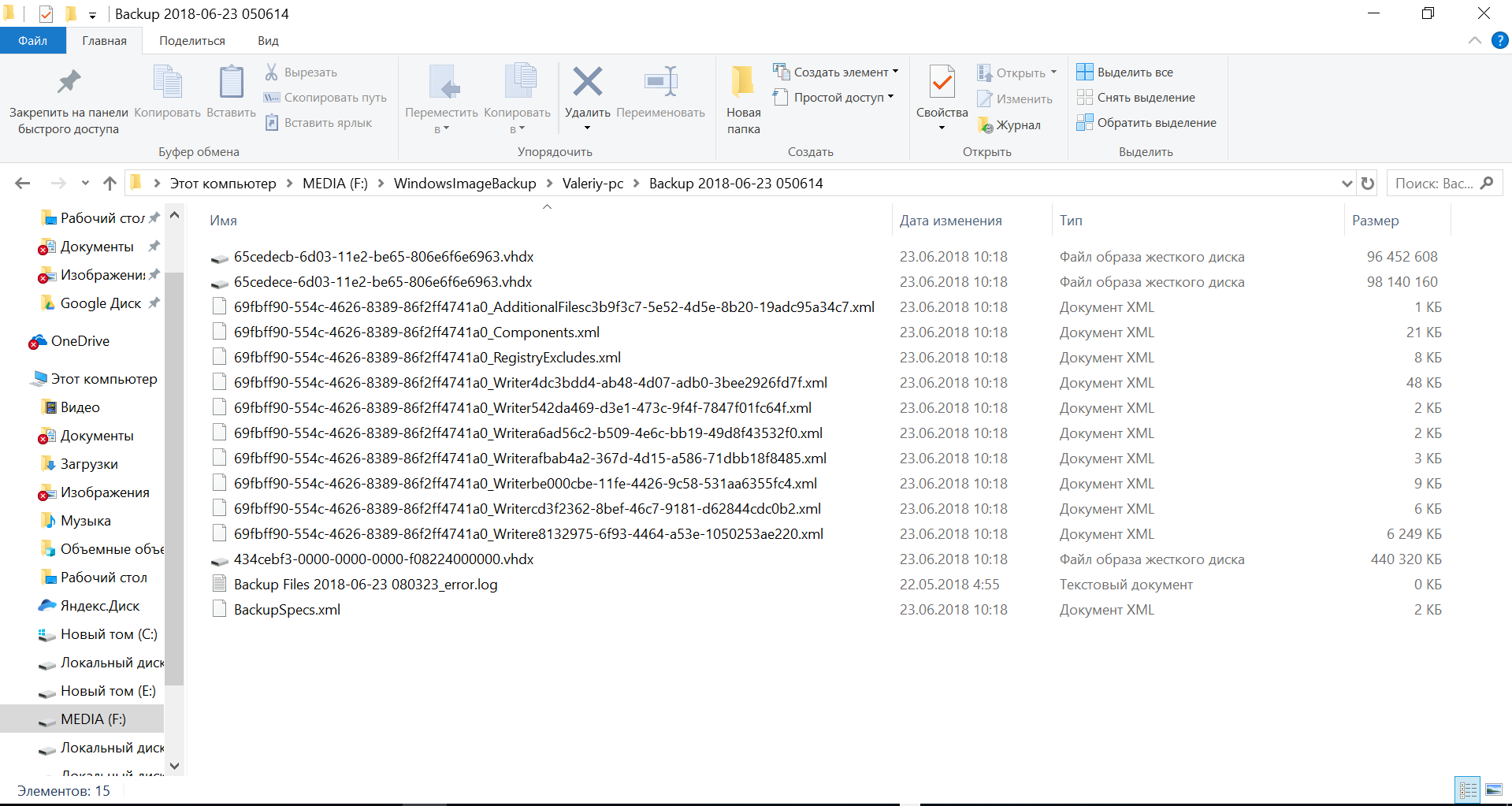This screenshot has height=806, width=1512.
Task: Select Вырезать scissors command
Action: click(x=301, y=72)
